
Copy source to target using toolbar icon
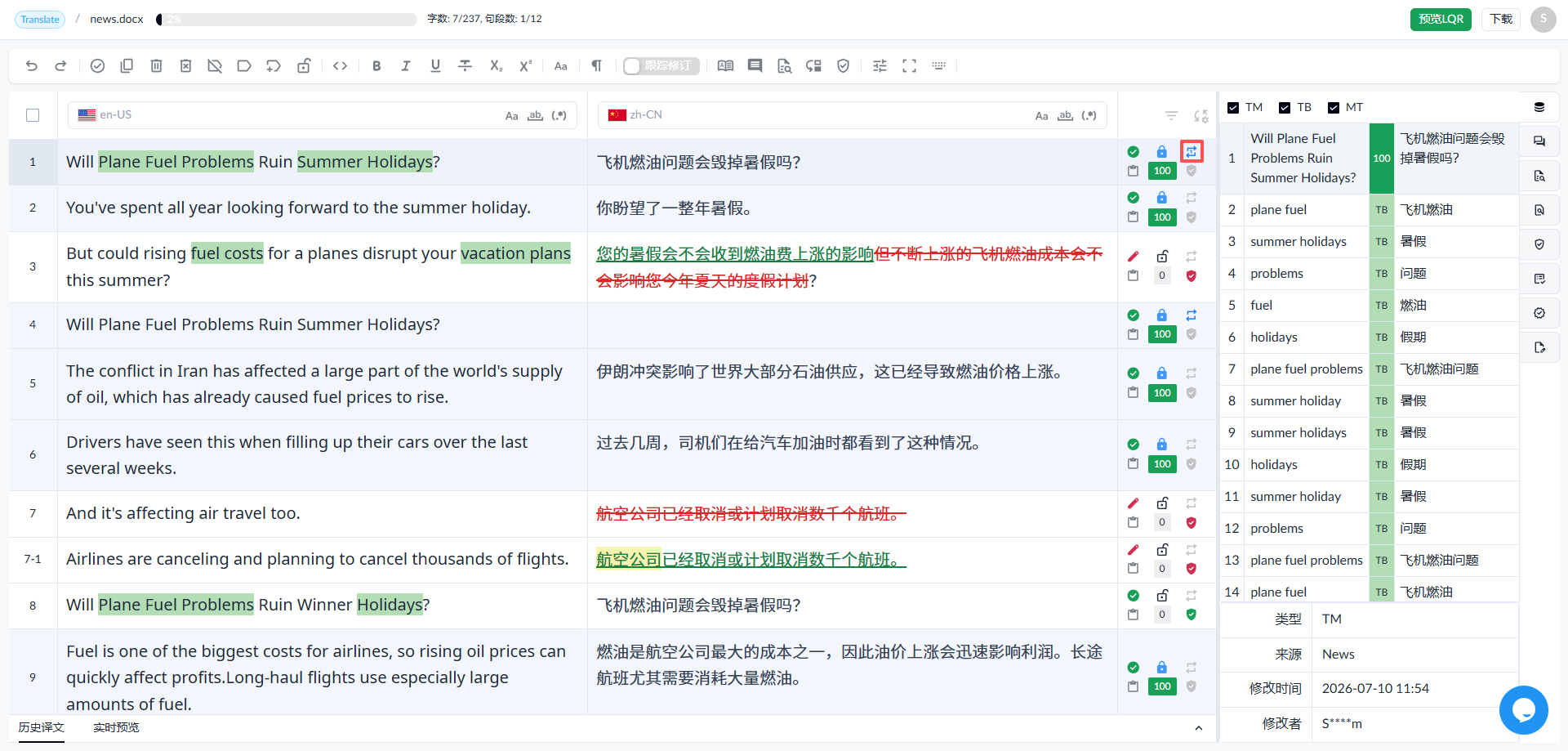point(127,66)
